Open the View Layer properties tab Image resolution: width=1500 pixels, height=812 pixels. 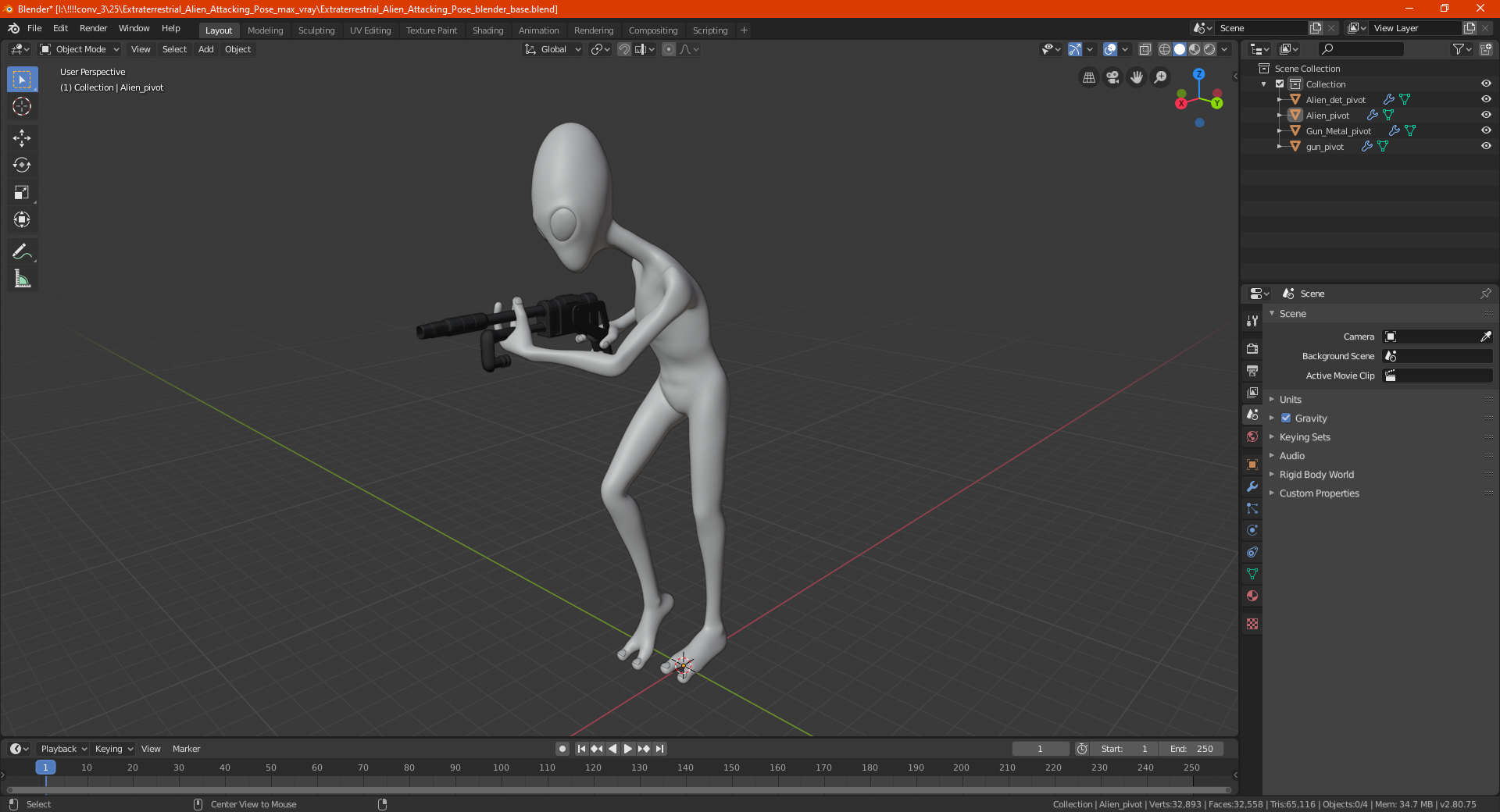1252,392
